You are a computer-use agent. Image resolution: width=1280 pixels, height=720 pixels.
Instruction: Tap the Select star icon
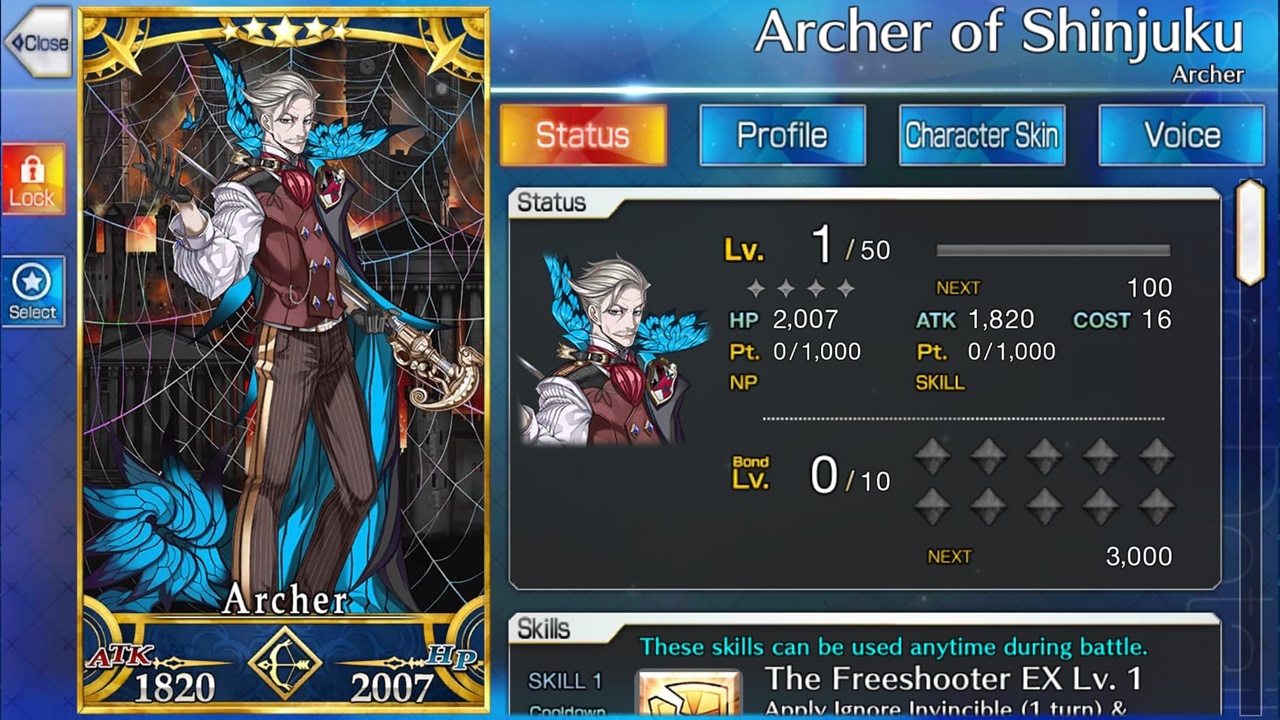click(33, 291)
